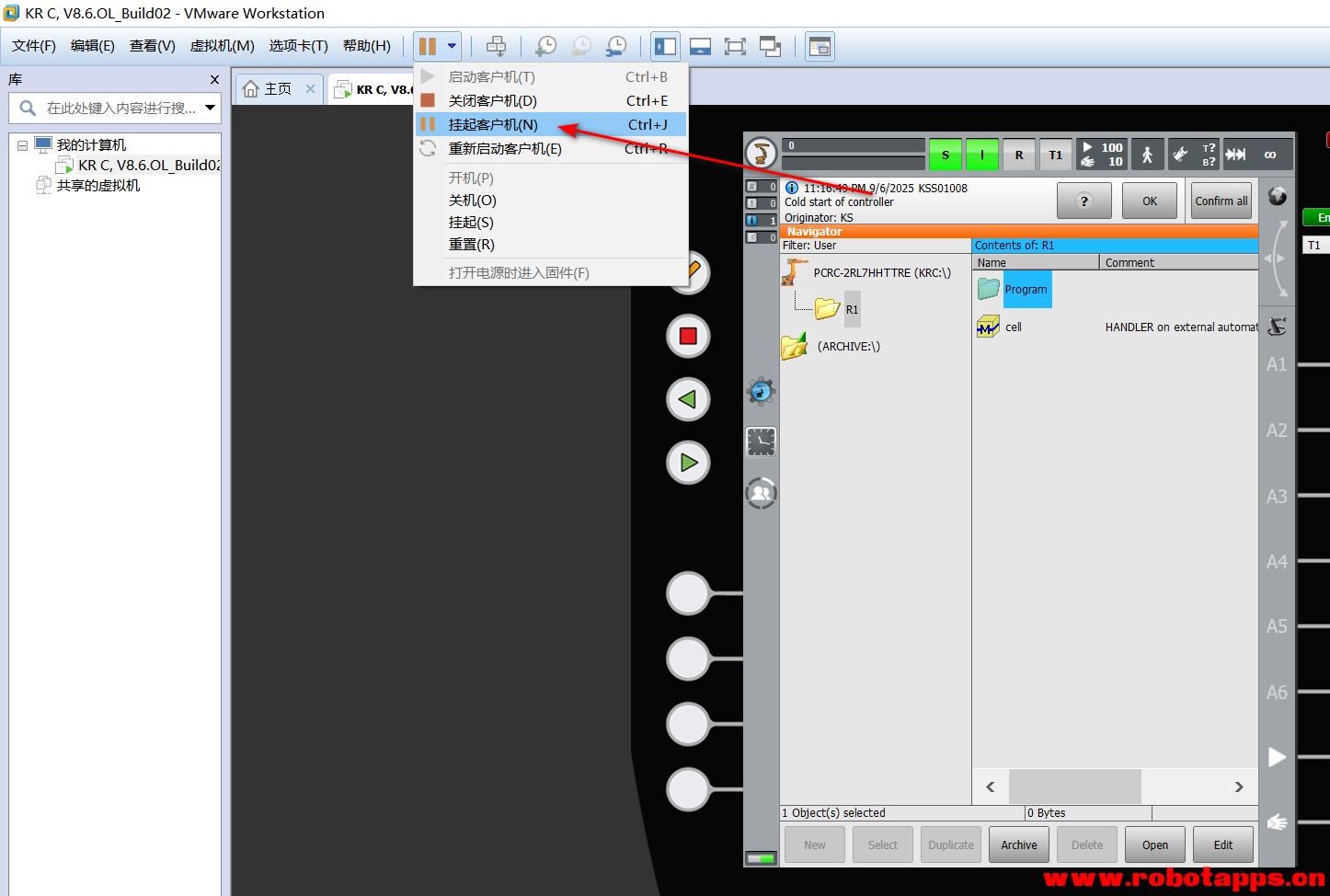Screen dimensions: 1330x896
Task: Select the world coordinate globe icon
Action: [1277, 196]
